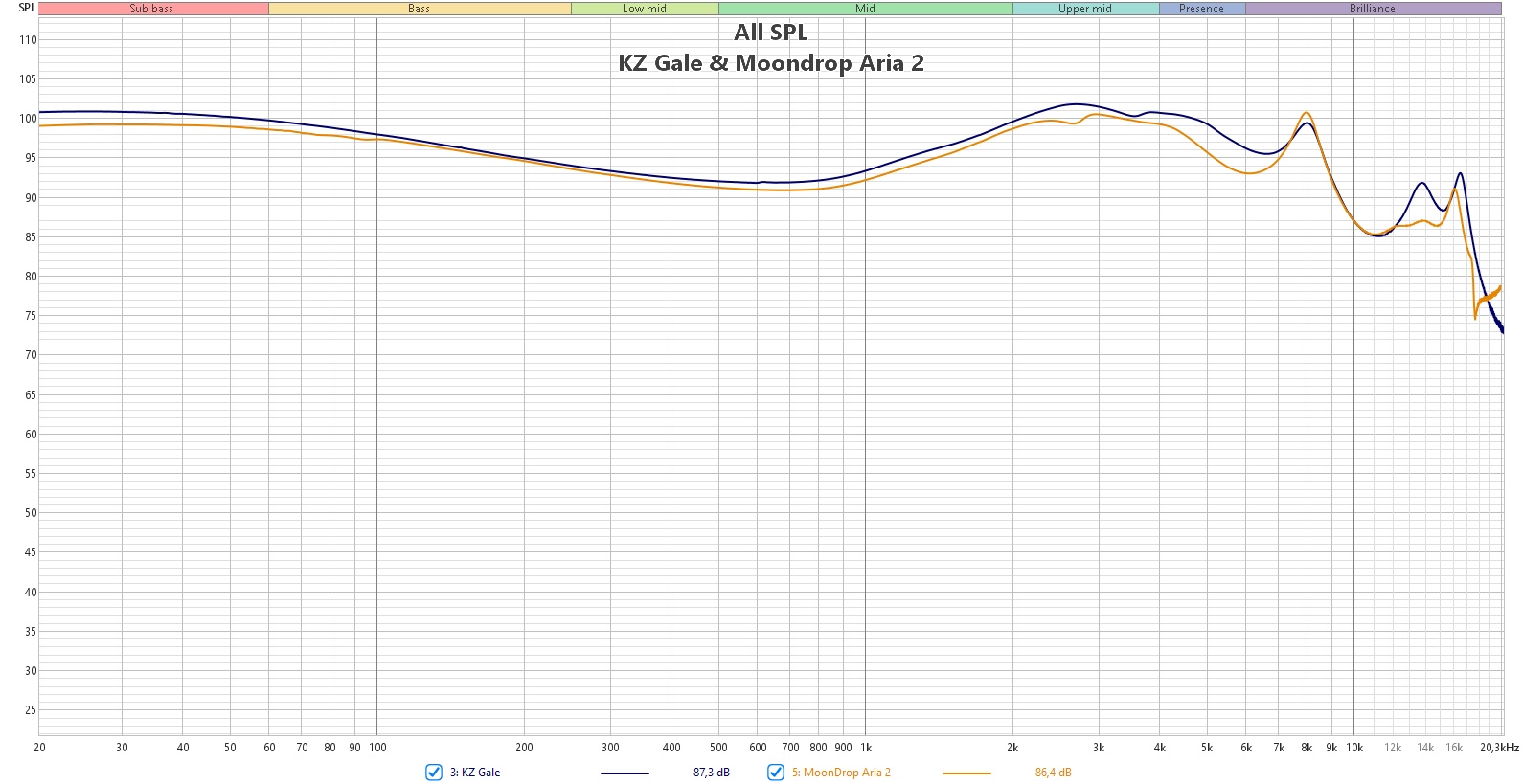
Task: Click the KZ Gale legend label
Action: [x=475, y=773]
